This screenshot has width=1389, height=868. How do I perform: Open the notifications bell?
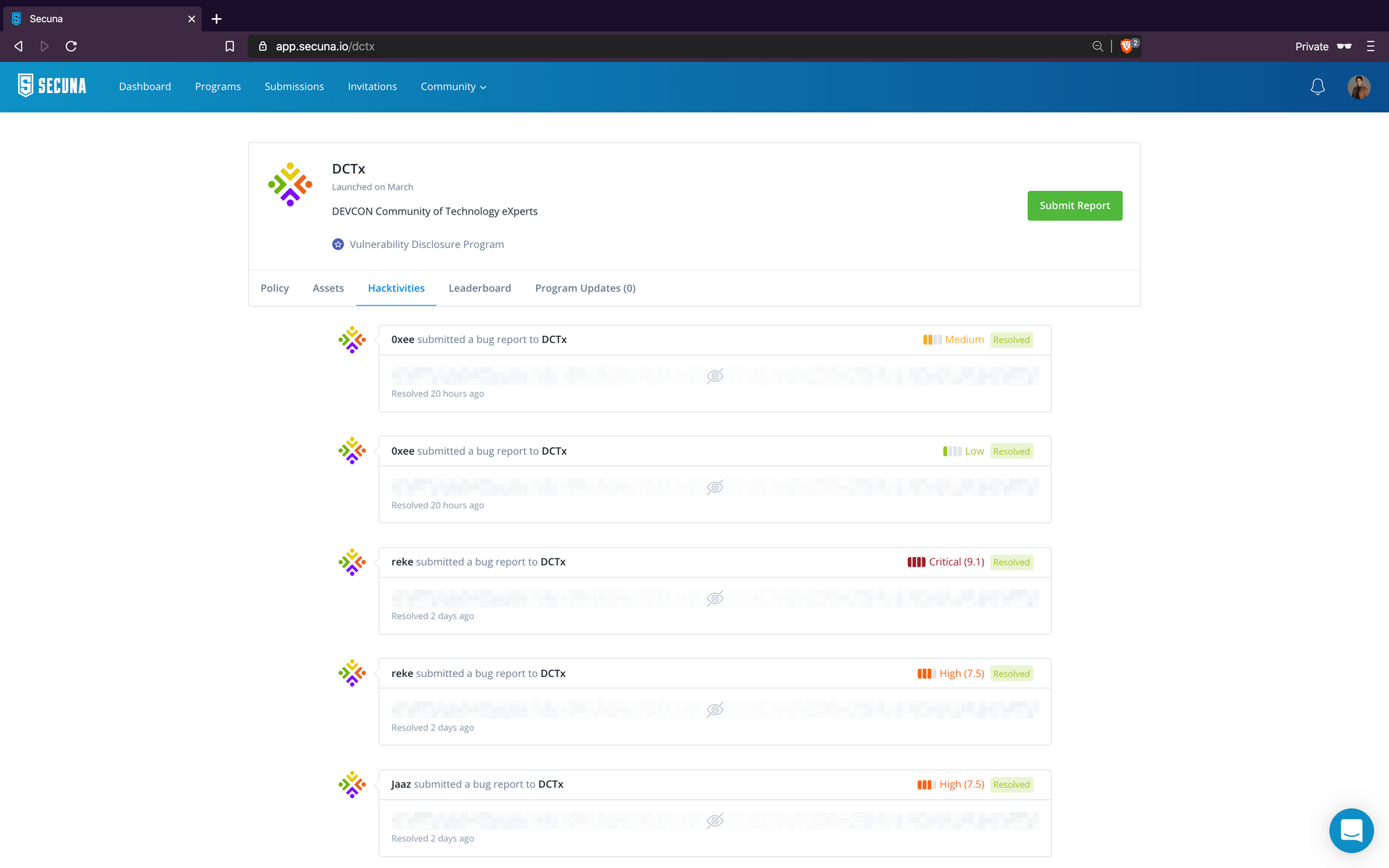tap(1317, 87)
